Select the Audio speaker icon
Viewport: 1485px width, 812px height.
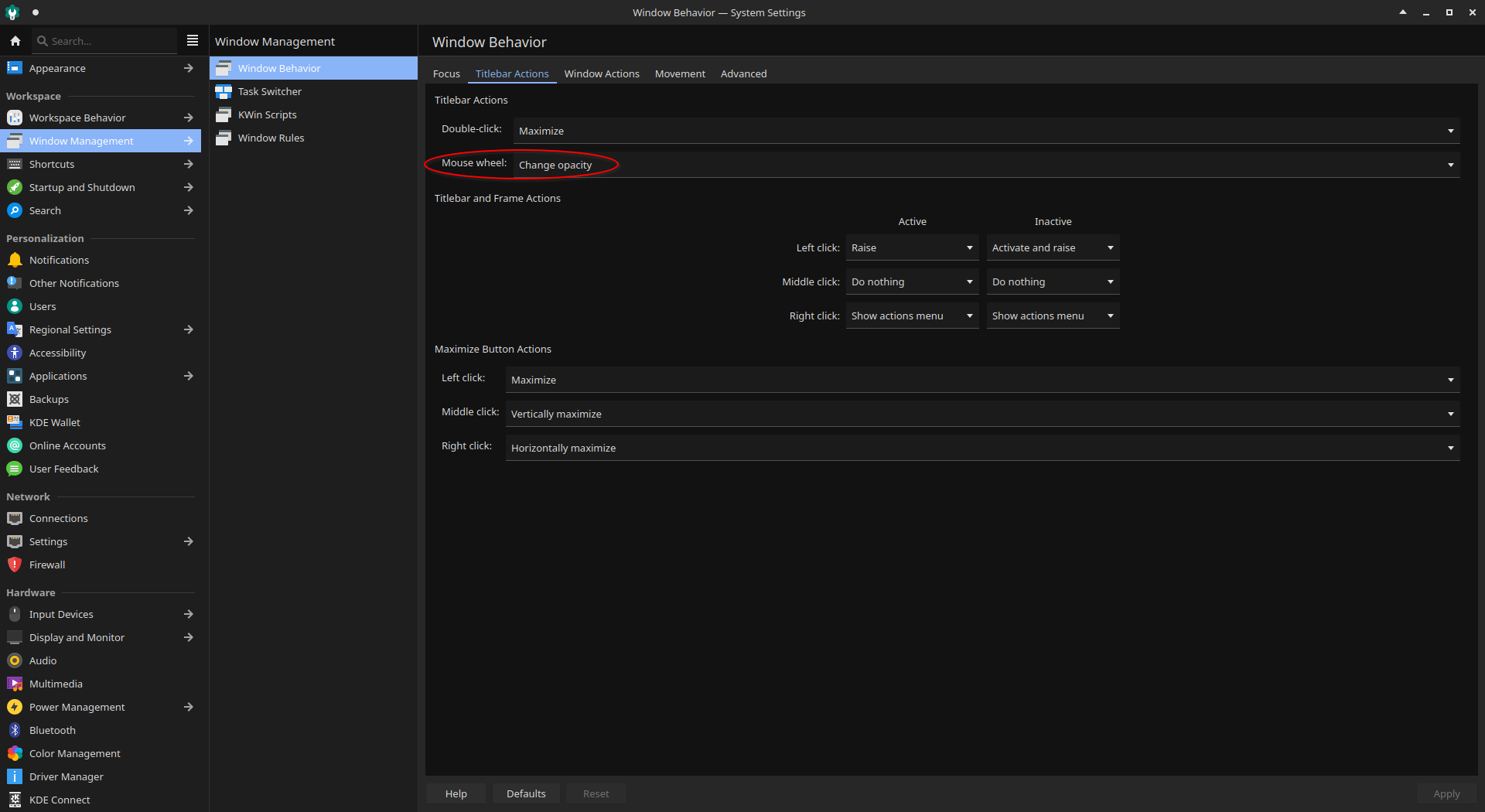15,660
